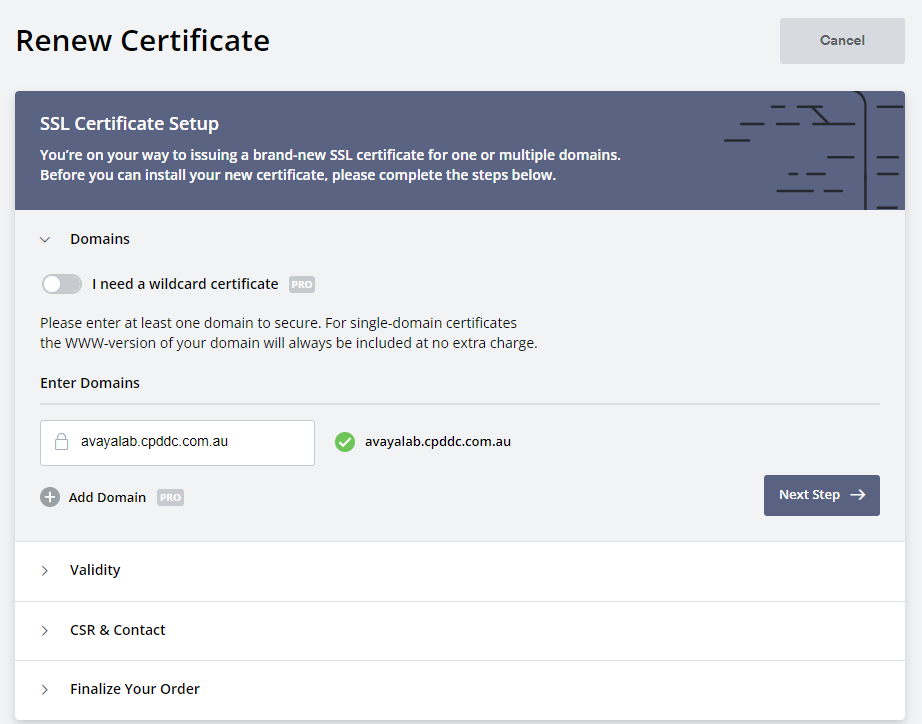Collapse the Domains section chevron
The image size is (922, 724).
(45, 239)
